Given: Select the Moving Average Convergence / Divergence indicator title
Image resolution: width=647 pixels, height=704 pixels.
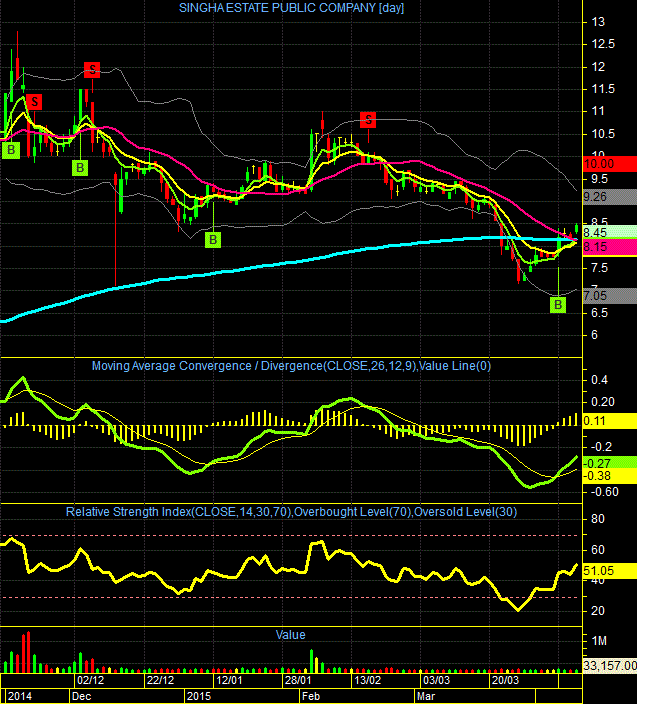Looking at the screenshot, I should point(291,366).
